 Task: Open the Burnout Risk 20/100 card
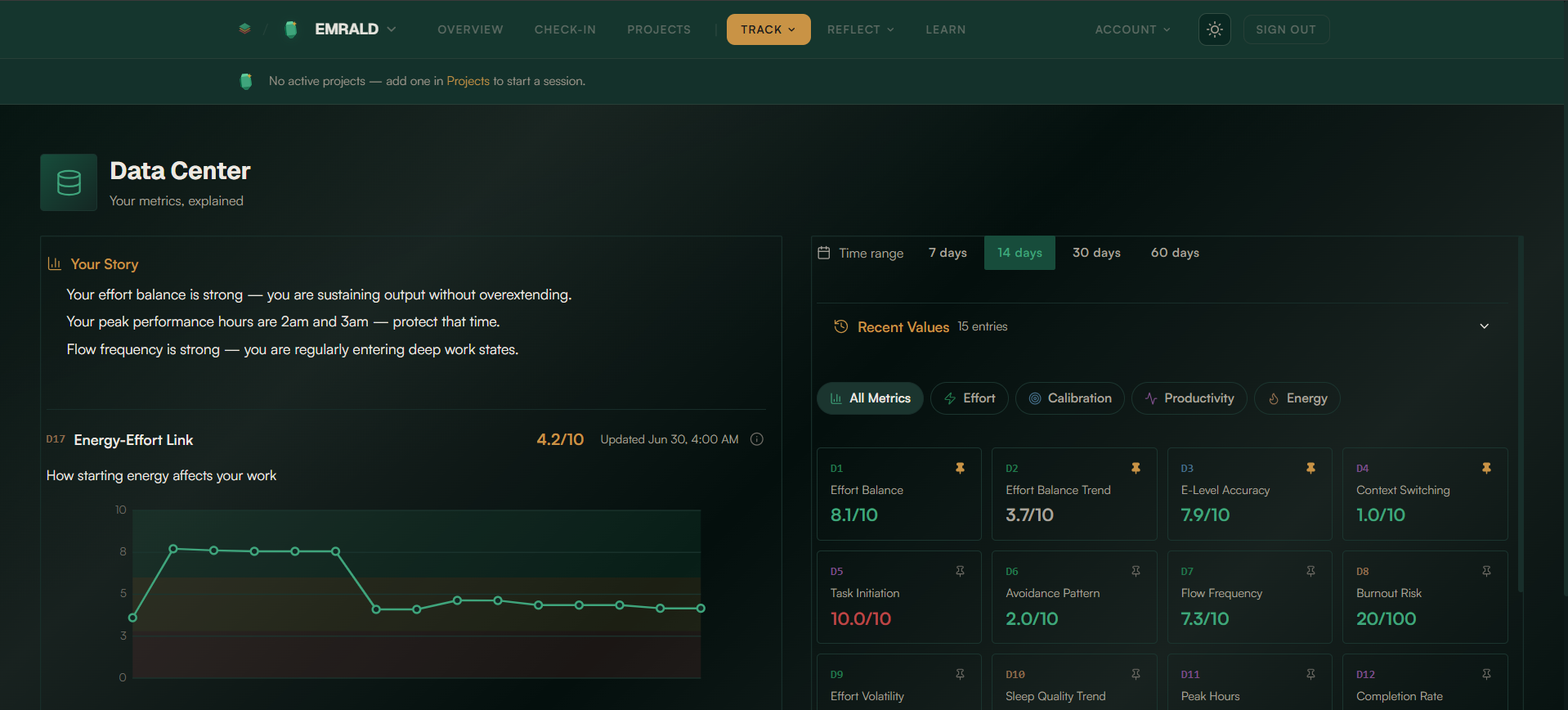coord(1425,597)
